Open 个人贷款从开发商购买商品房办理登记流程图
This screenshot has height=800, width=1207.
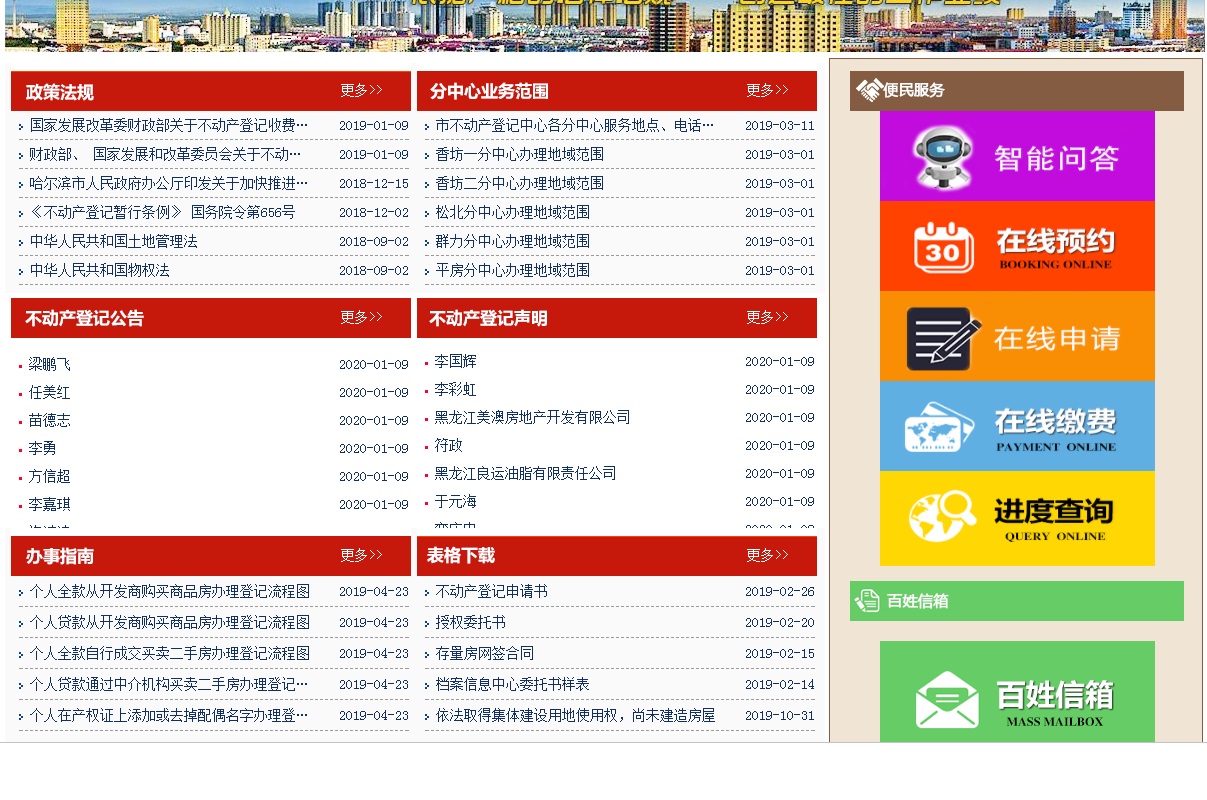[170, 623]
